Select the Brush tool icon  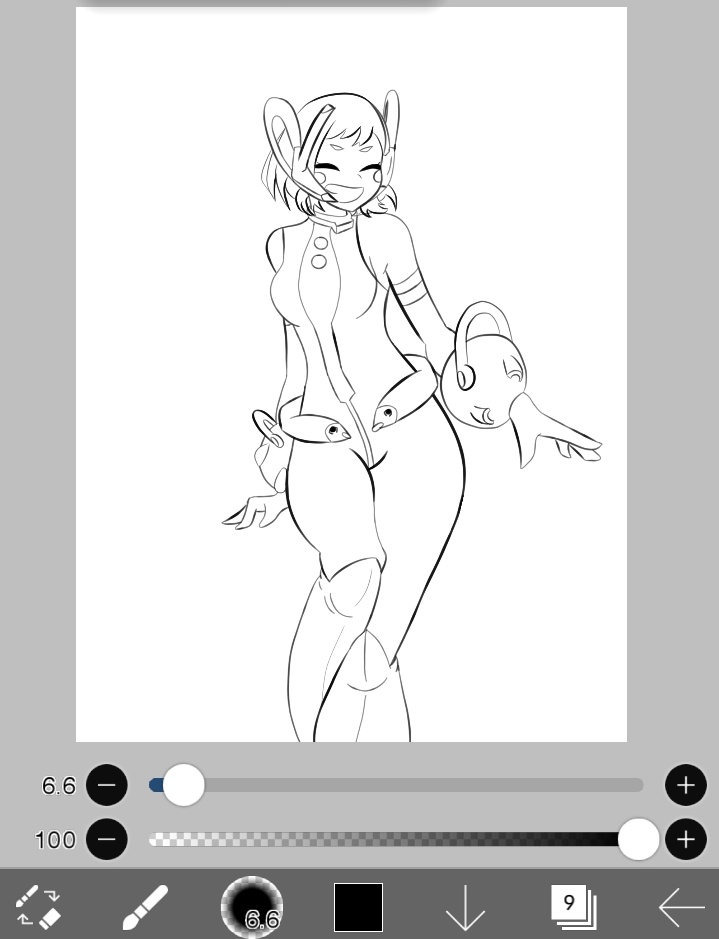(x=145, y=907)
